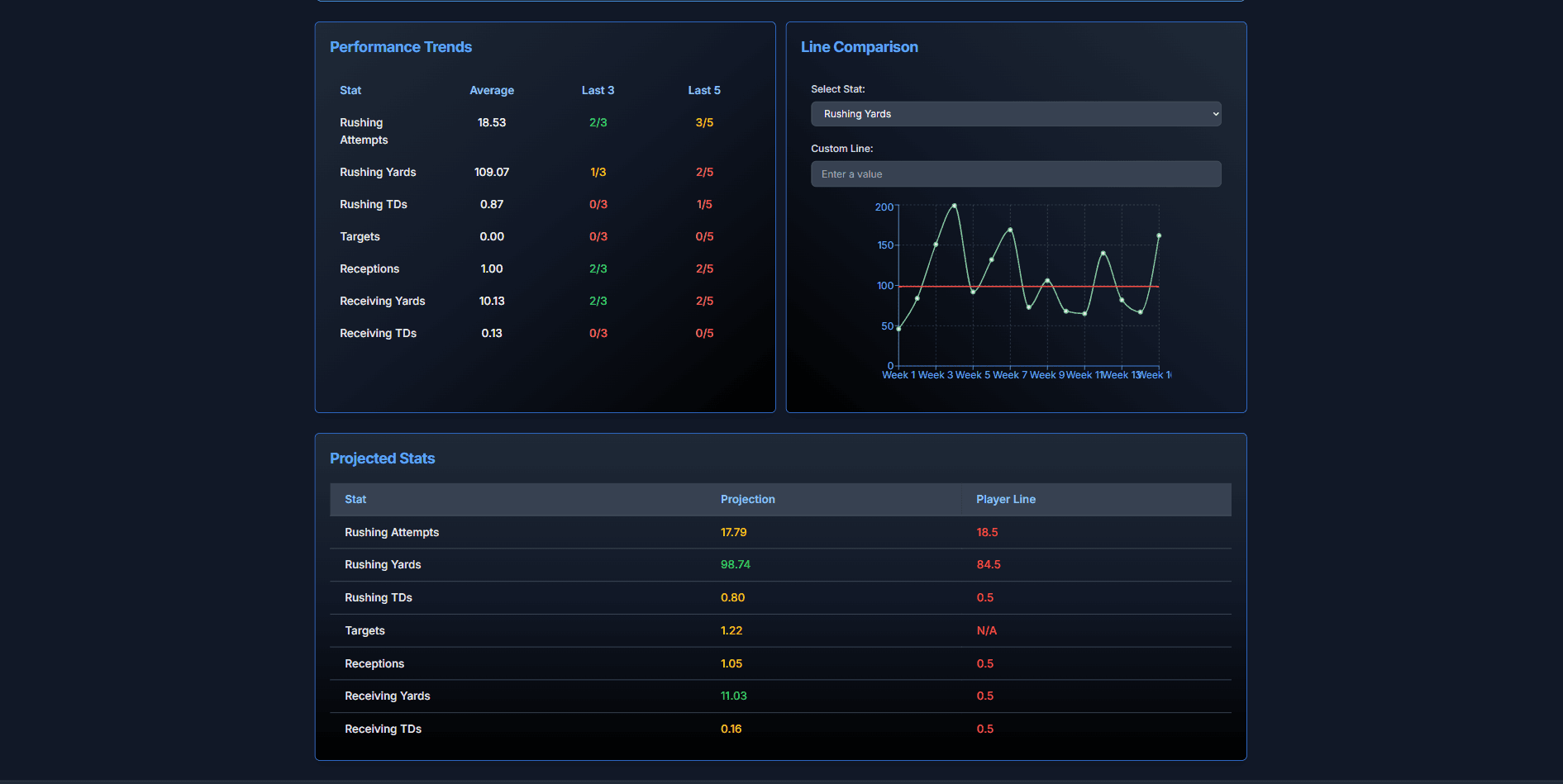Click the red threshold line in the chart
The image size is (1563, 784).
click(1075, 287)
